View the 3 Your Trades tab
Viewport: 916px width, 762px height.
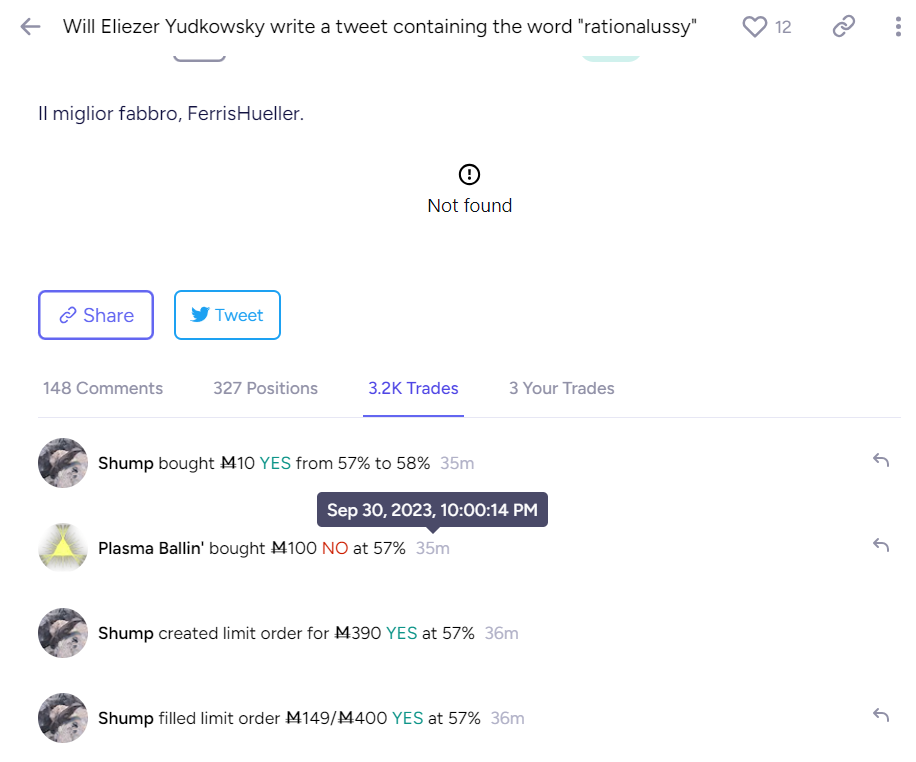coord(561,388)
